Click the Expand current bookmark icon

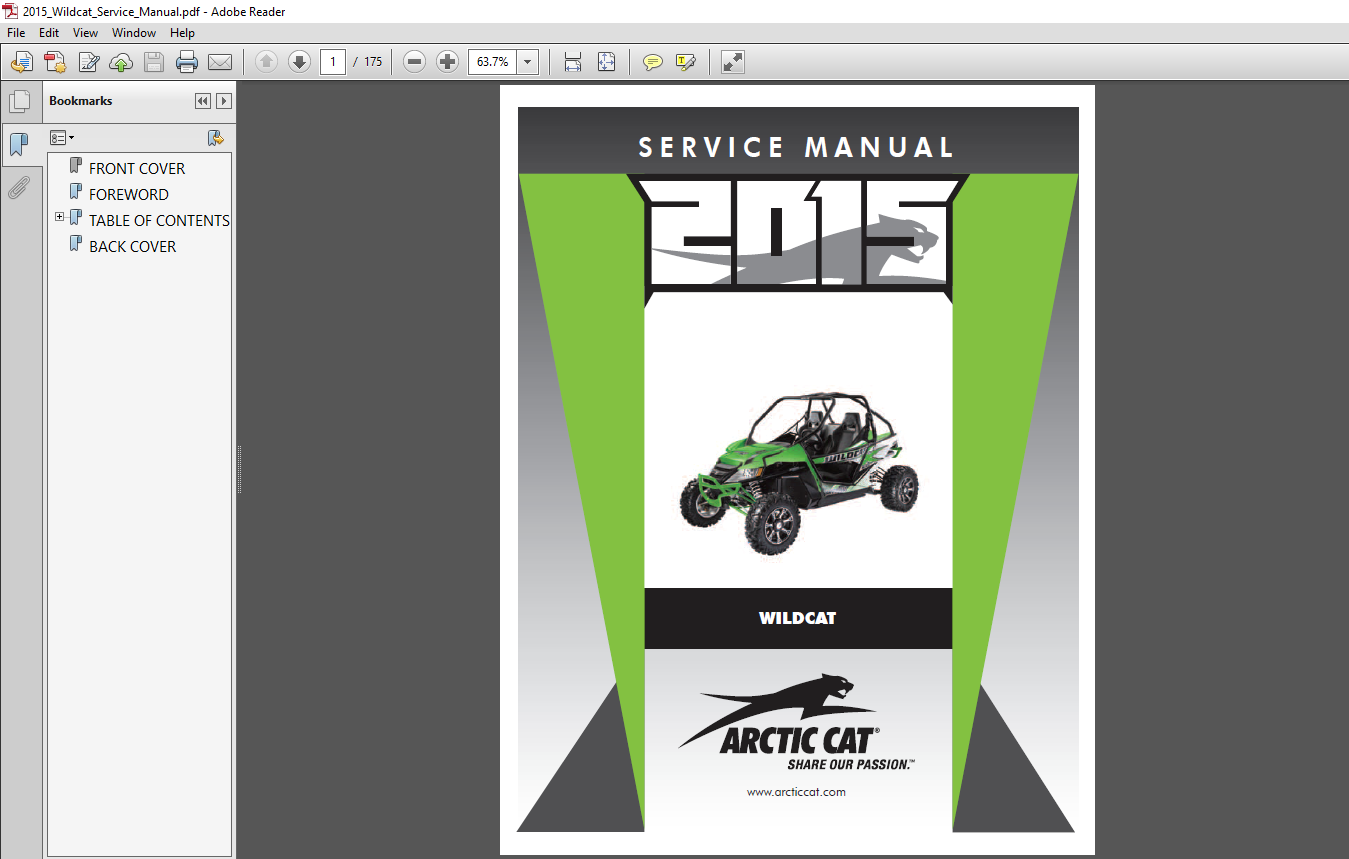click(215, 138)
